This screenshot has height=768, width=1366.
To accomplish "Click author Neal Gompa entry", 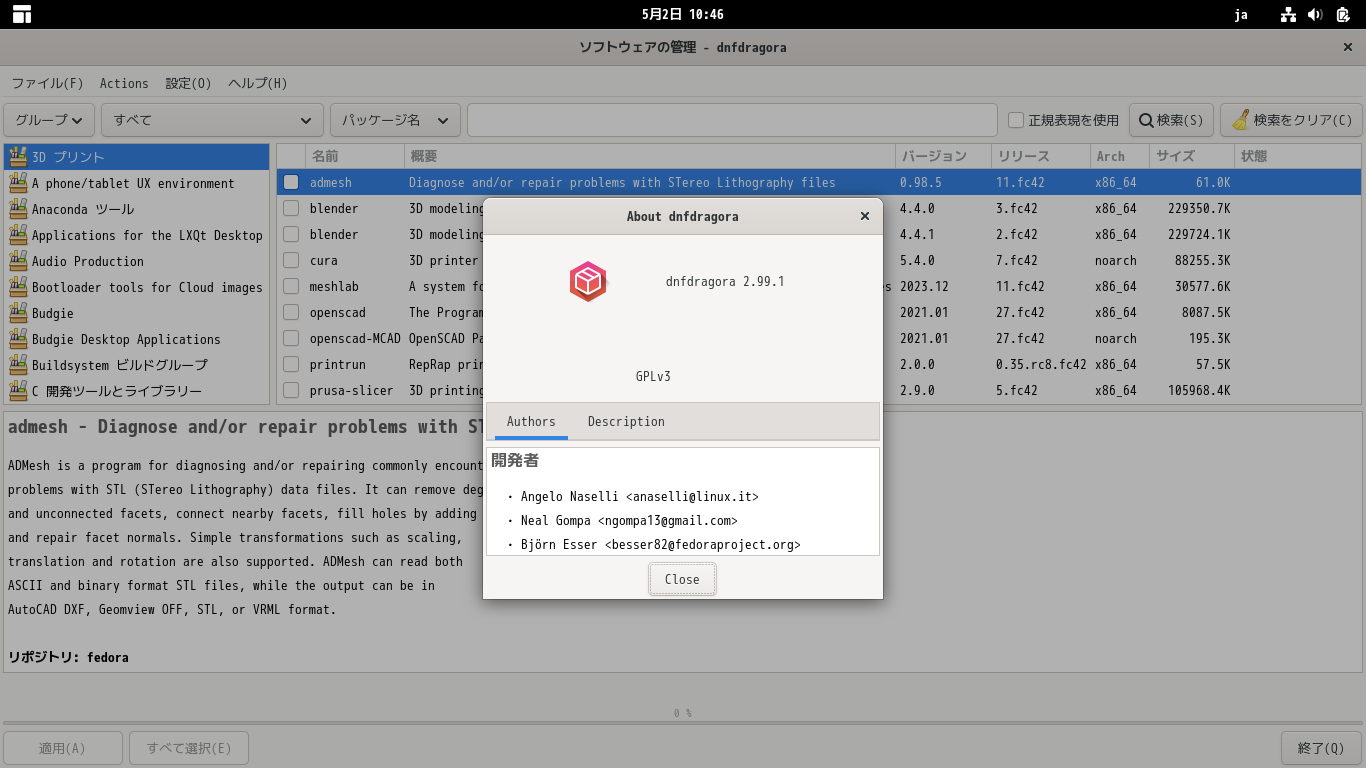I will coord(629,521).
